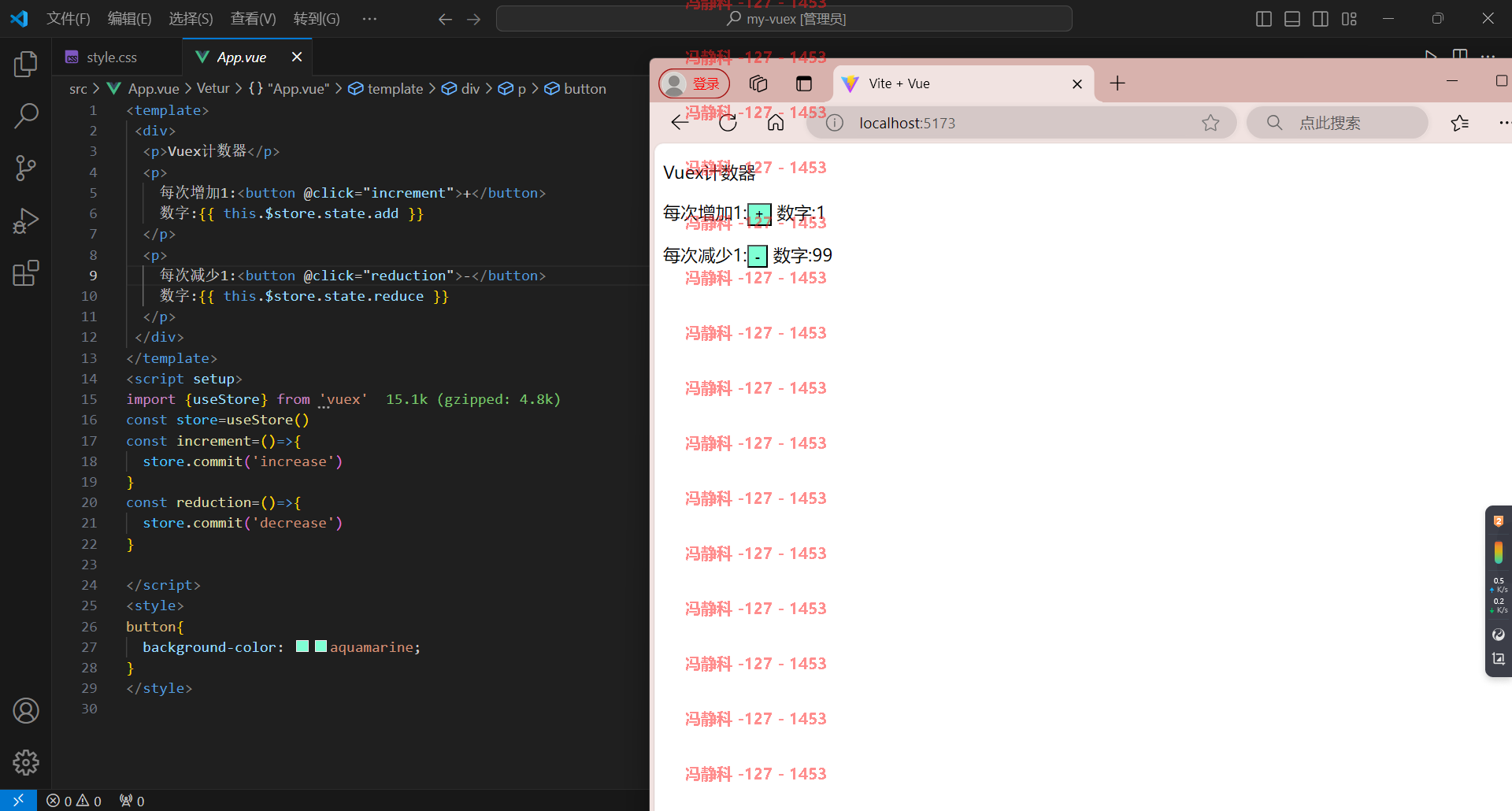This screenshot has height=811, width=1512.
Task: Click the template breadcrumb segment
Action: click(387, 89)
